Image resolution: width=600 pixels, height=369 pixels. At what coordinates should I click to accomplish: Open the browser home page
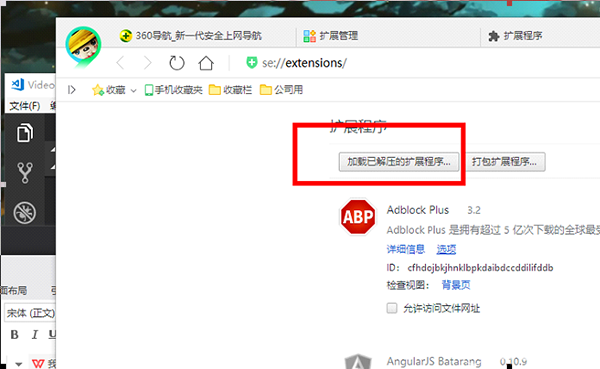click(206, 63)
